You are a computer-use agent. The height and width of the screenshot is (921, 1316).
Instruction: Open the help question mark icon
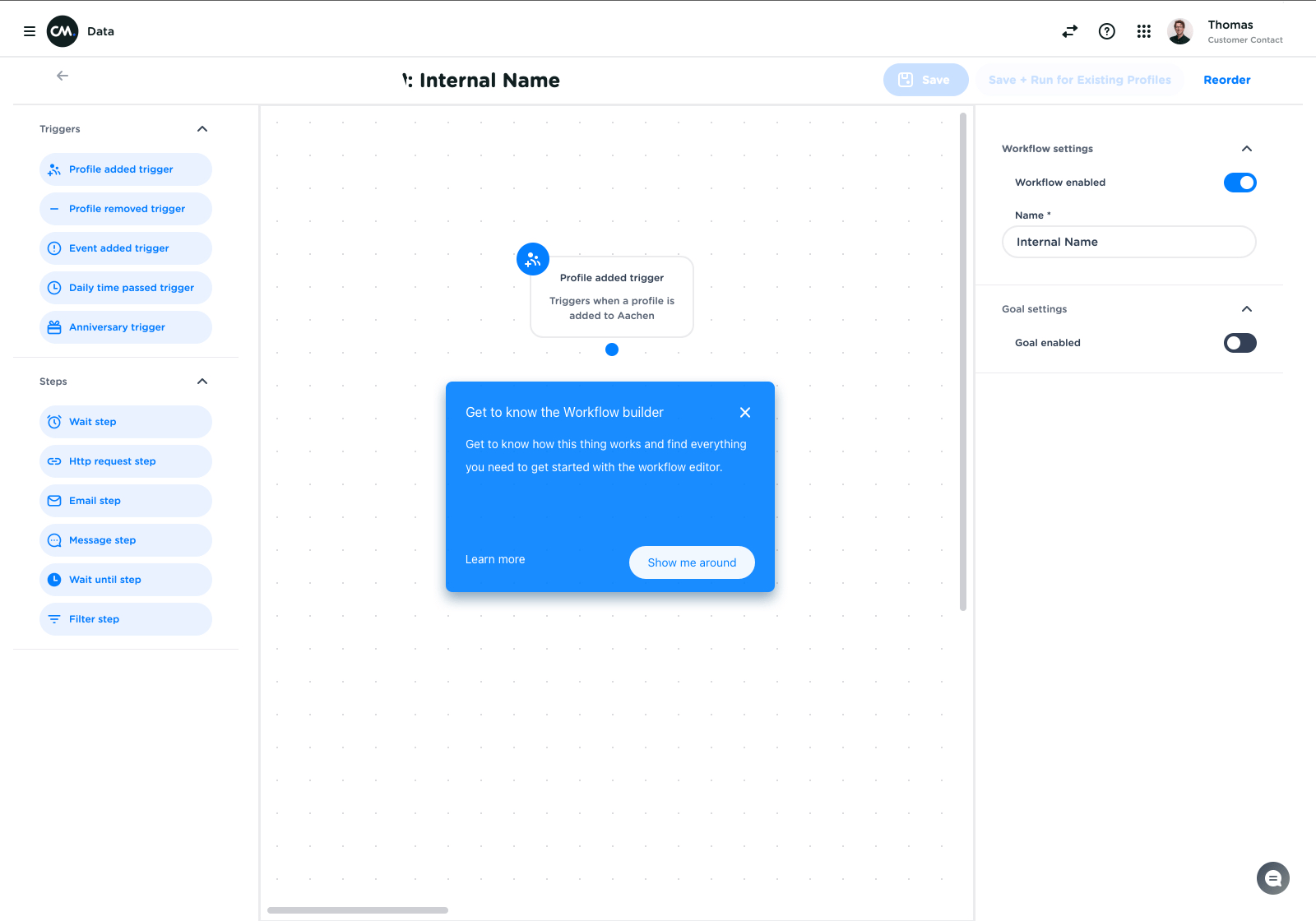[1107, 31]
